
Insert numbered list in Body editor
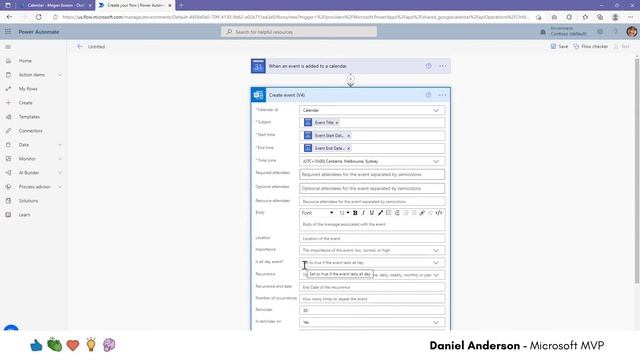[397, 213]
